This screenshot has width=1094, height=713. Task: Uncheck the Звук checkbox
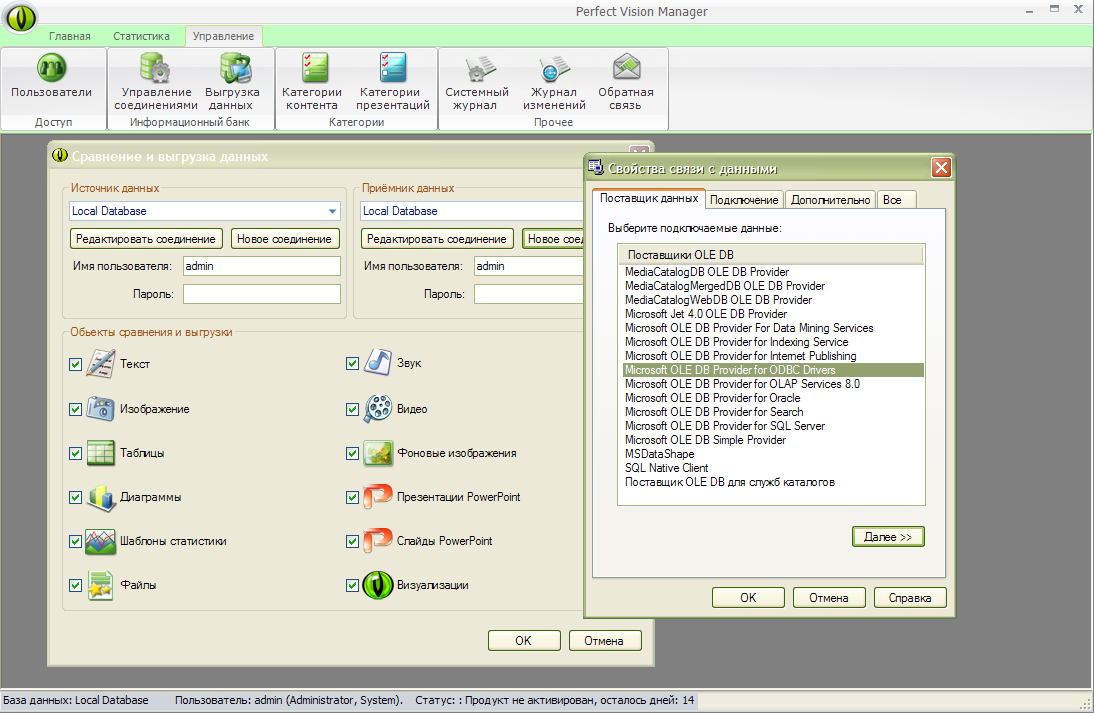352,363
